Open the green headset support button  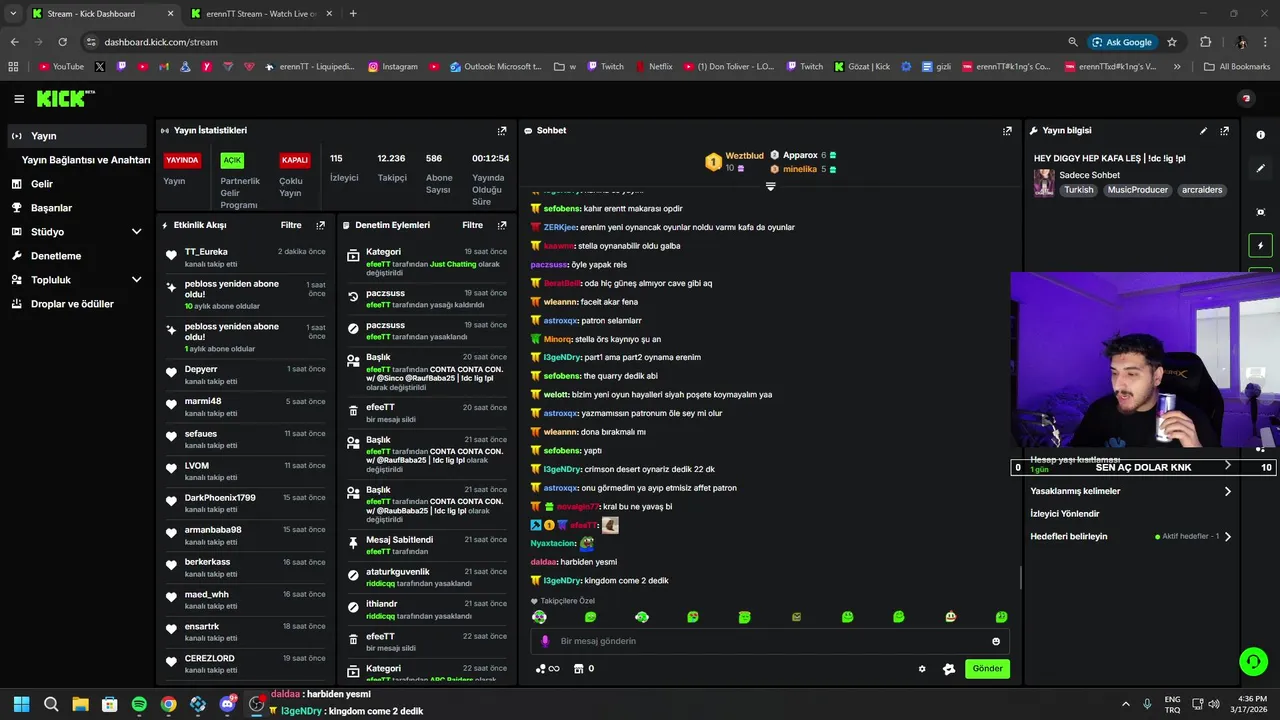1253,661
